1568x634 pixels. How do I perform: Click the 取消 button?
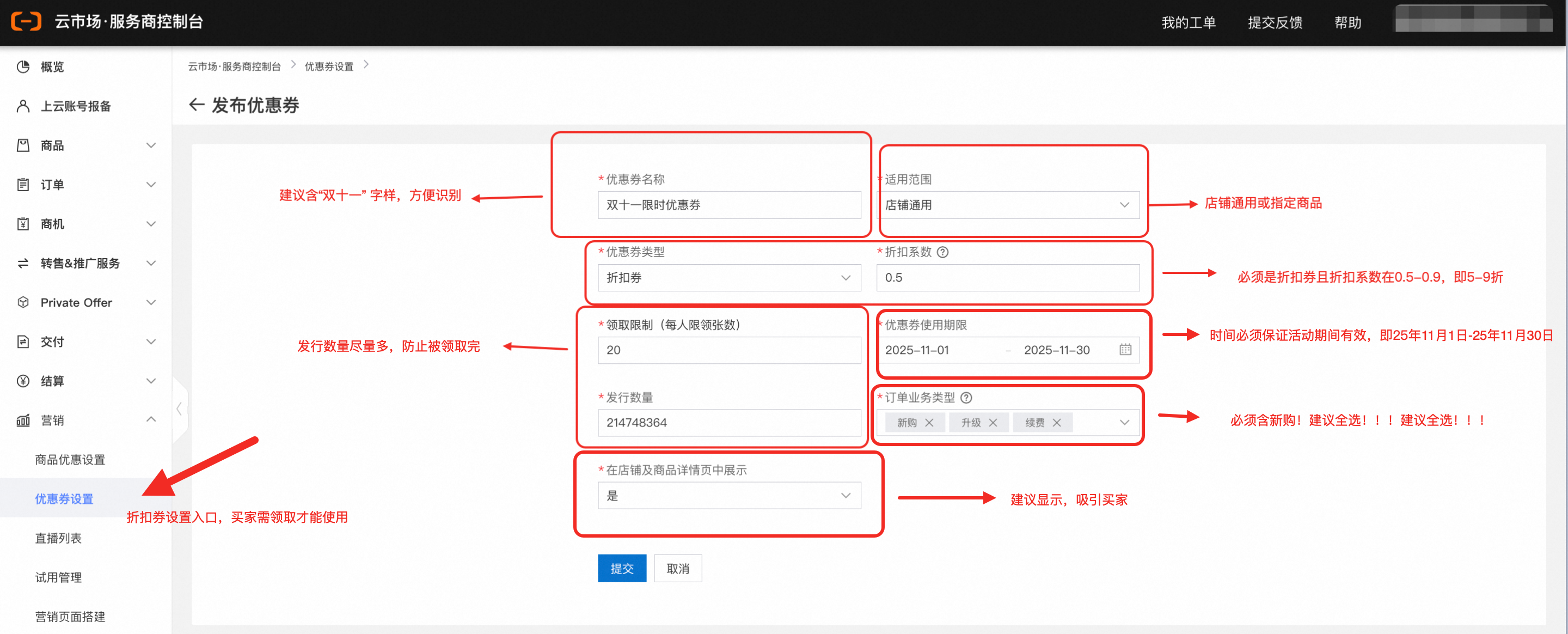[677, 568]
